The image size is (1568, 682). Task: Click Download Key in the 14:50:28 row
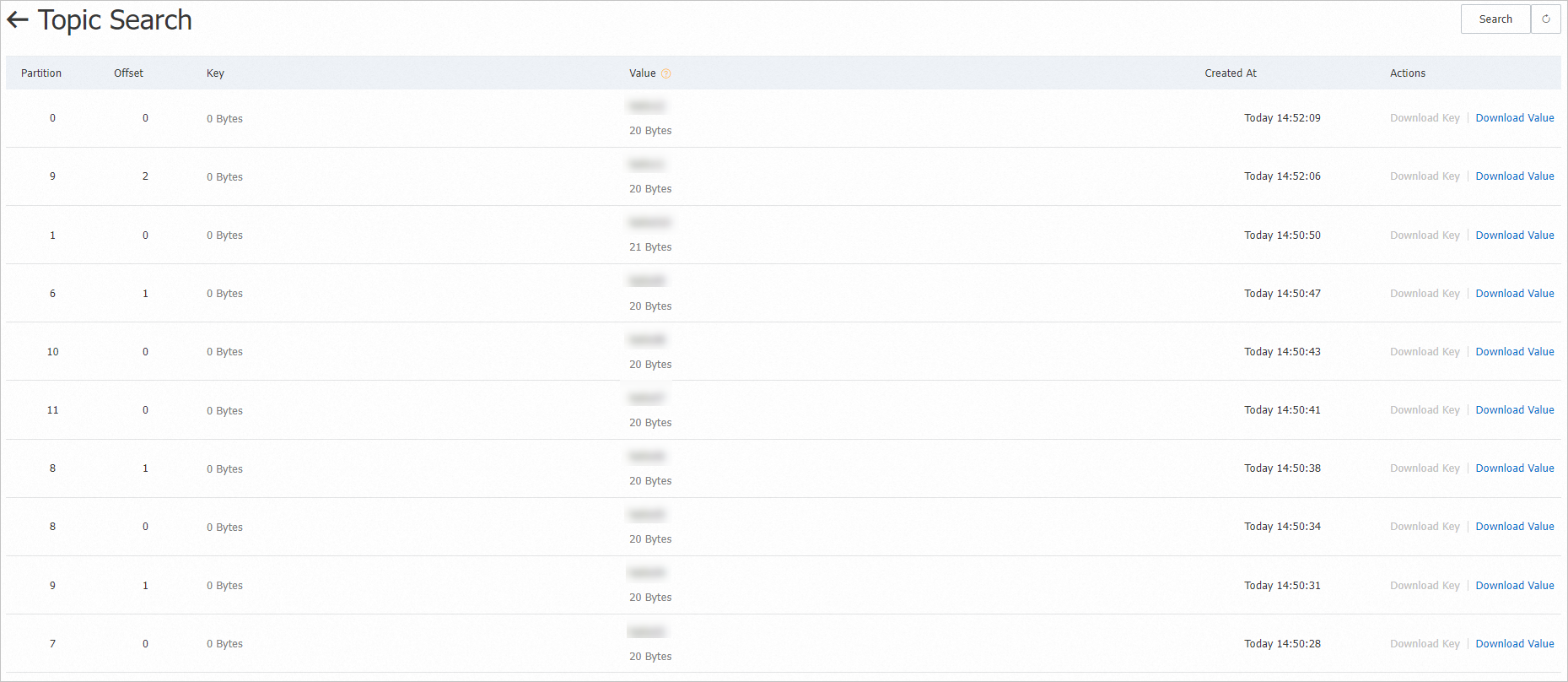click(x=1425, y=644)
